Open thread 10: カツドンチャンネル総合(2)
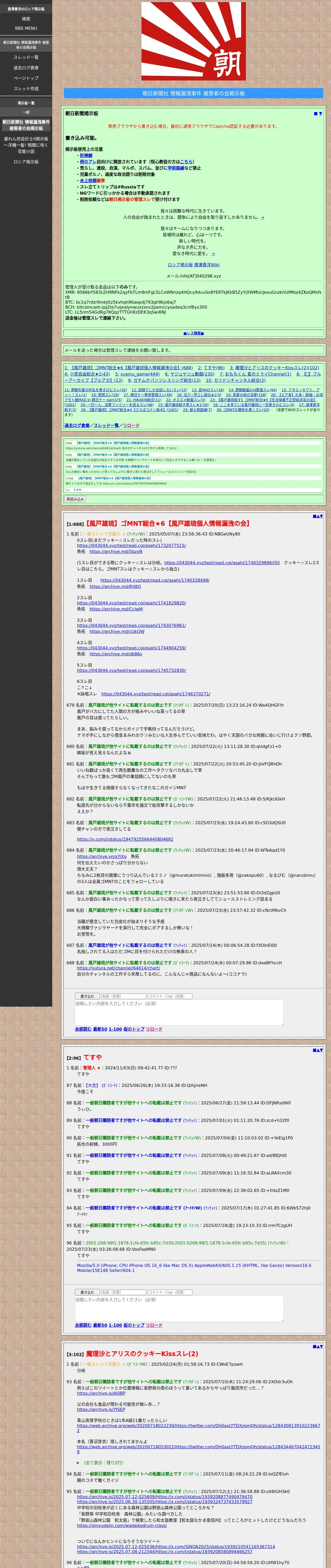The height and width of the screenshot is (1568, 331). pos(235,381)
